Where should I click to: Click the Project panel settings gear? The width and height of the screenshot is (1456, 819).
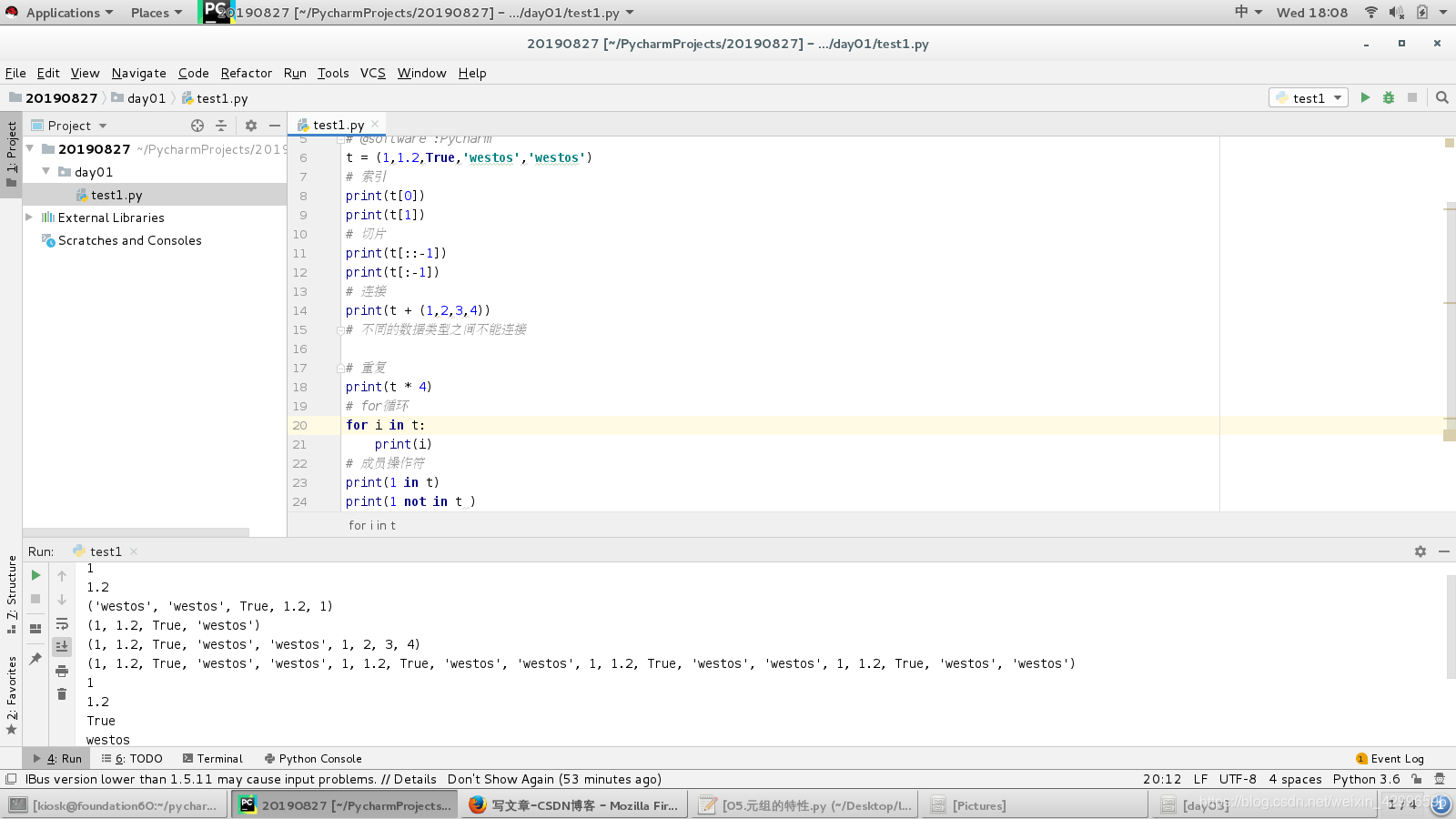click(251, 126)
